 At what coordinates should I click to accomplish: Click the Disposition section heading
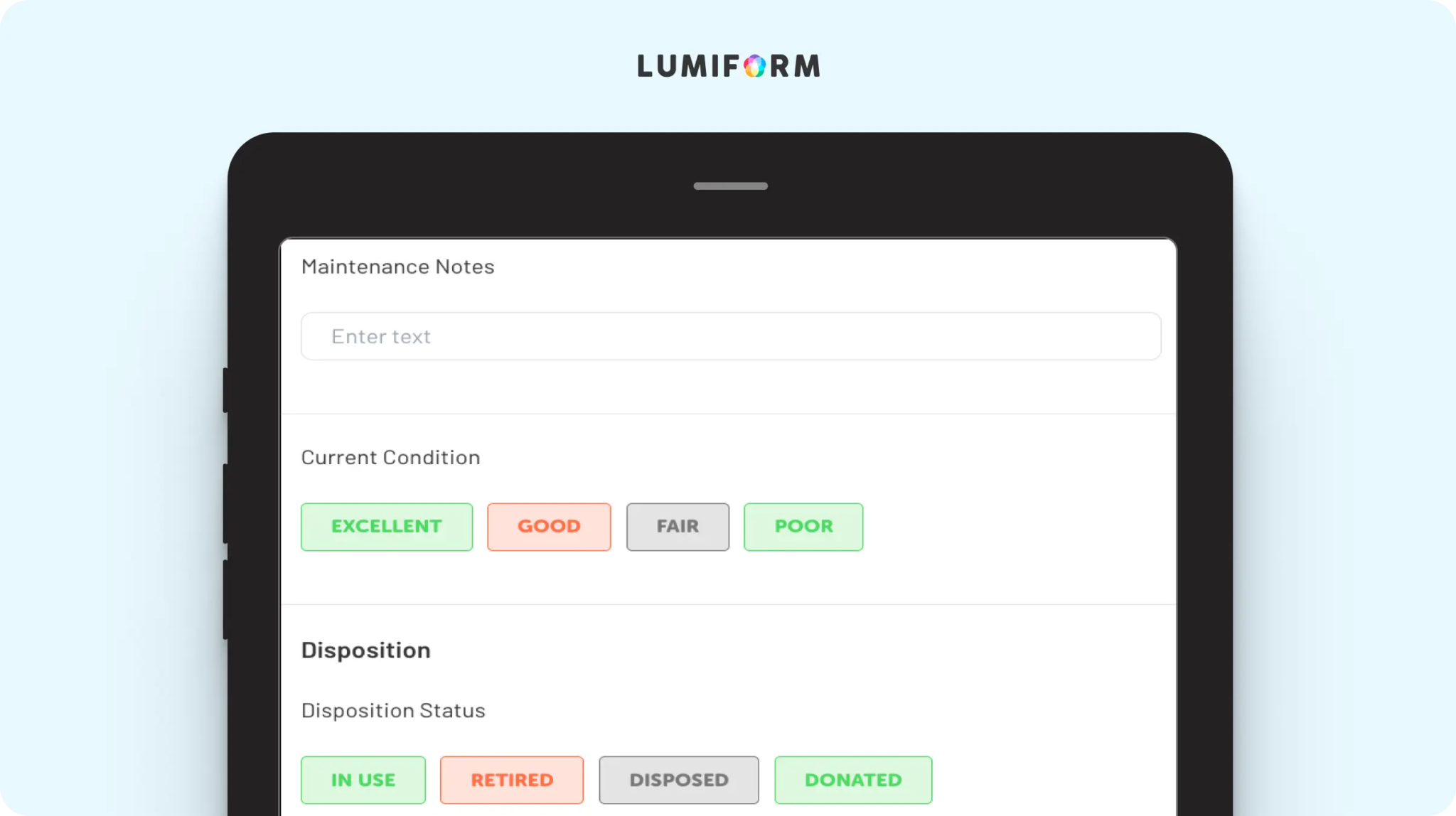[x=365, y=650]
